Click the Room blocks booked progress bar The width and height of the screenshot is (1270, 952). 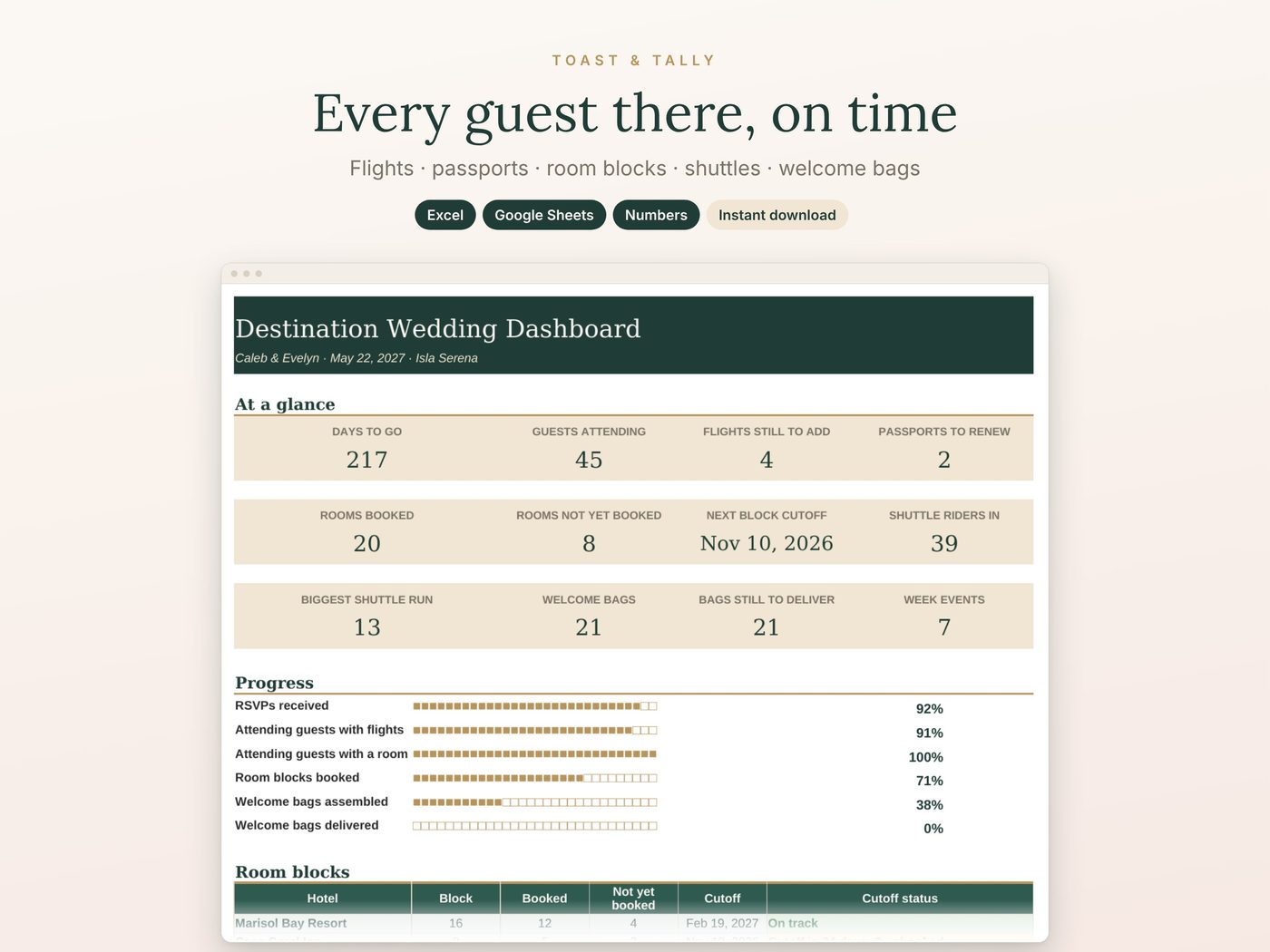(x=535, y=778)
